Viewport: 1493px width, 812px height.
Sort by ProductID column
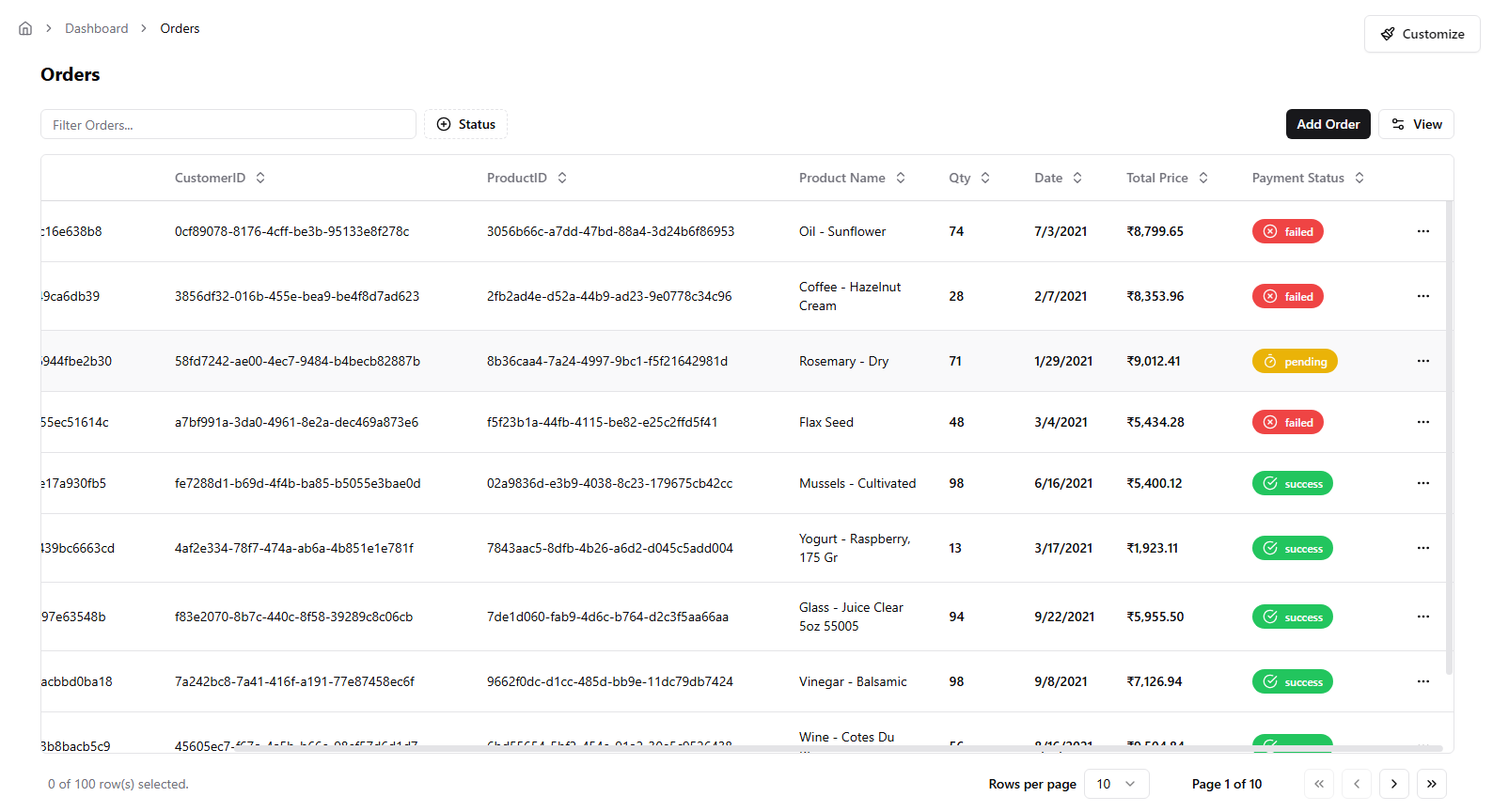click(x=526, y=178)
